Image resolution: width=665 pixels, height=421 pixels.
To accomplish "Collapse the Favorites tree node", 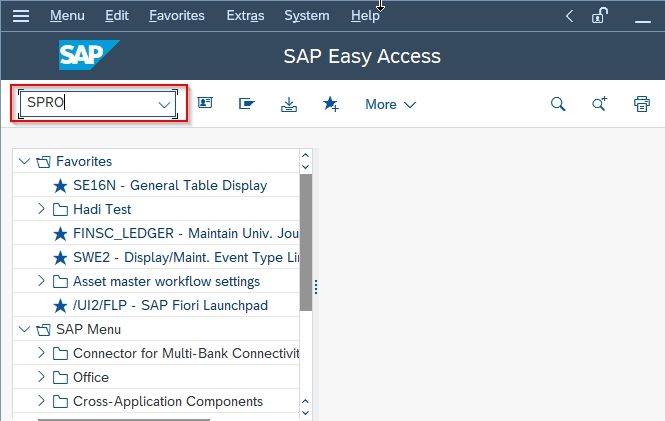I will pyautogui.click(x=24, y=161).
